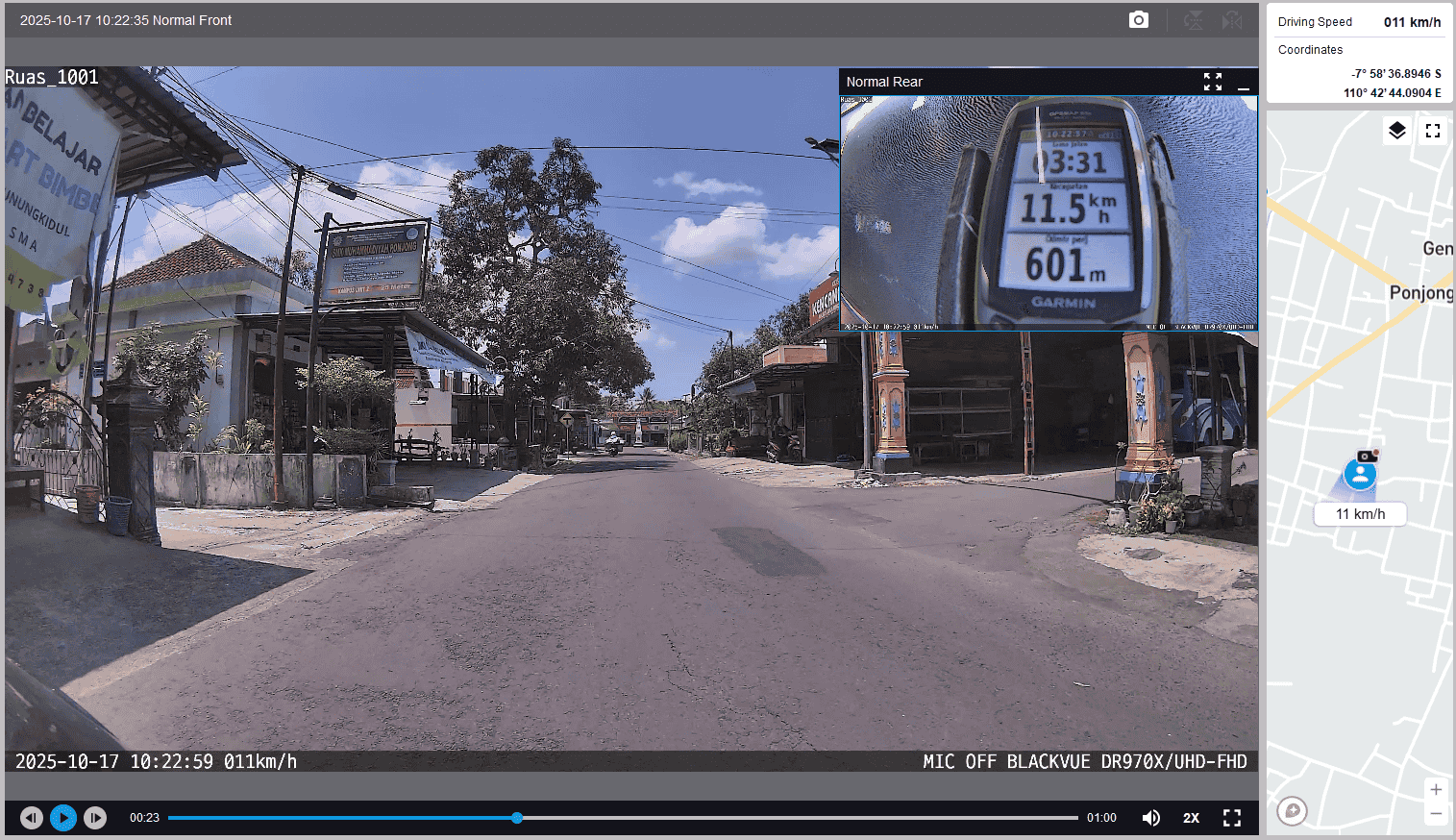Step forward to the next frame

pos(94,818)
